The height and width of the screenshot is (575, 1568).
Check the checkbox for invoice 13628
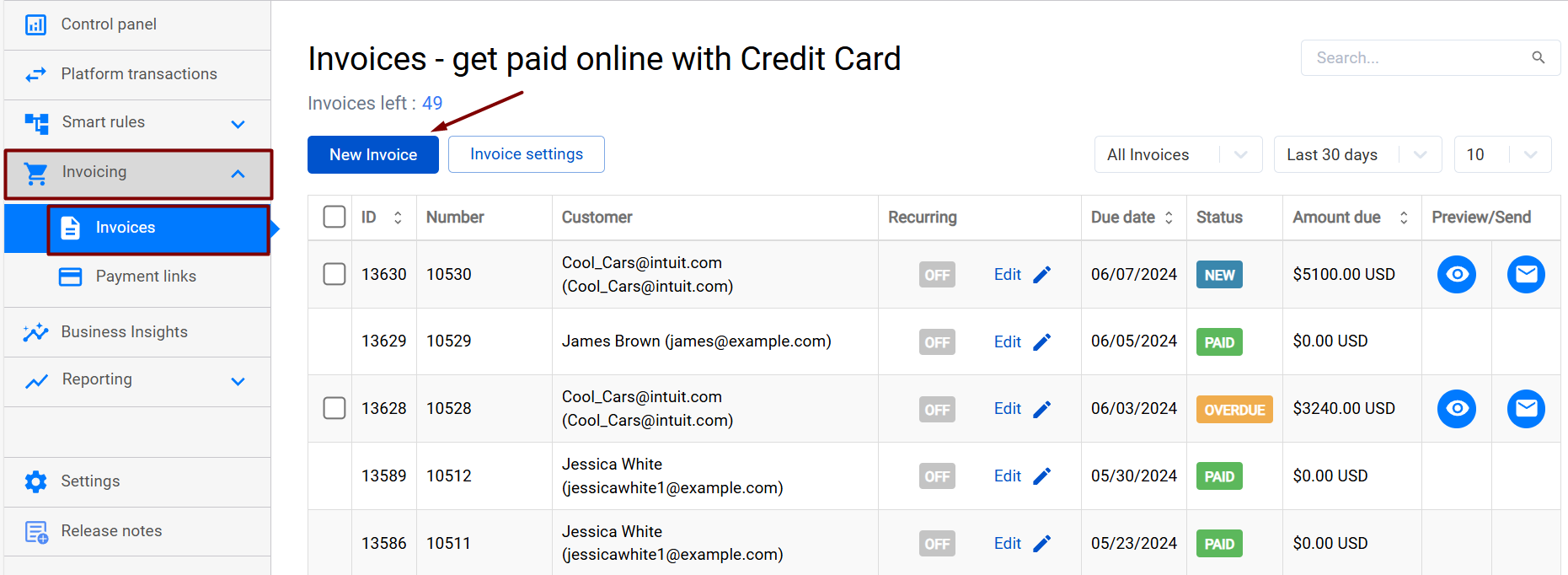click(334, 408)
